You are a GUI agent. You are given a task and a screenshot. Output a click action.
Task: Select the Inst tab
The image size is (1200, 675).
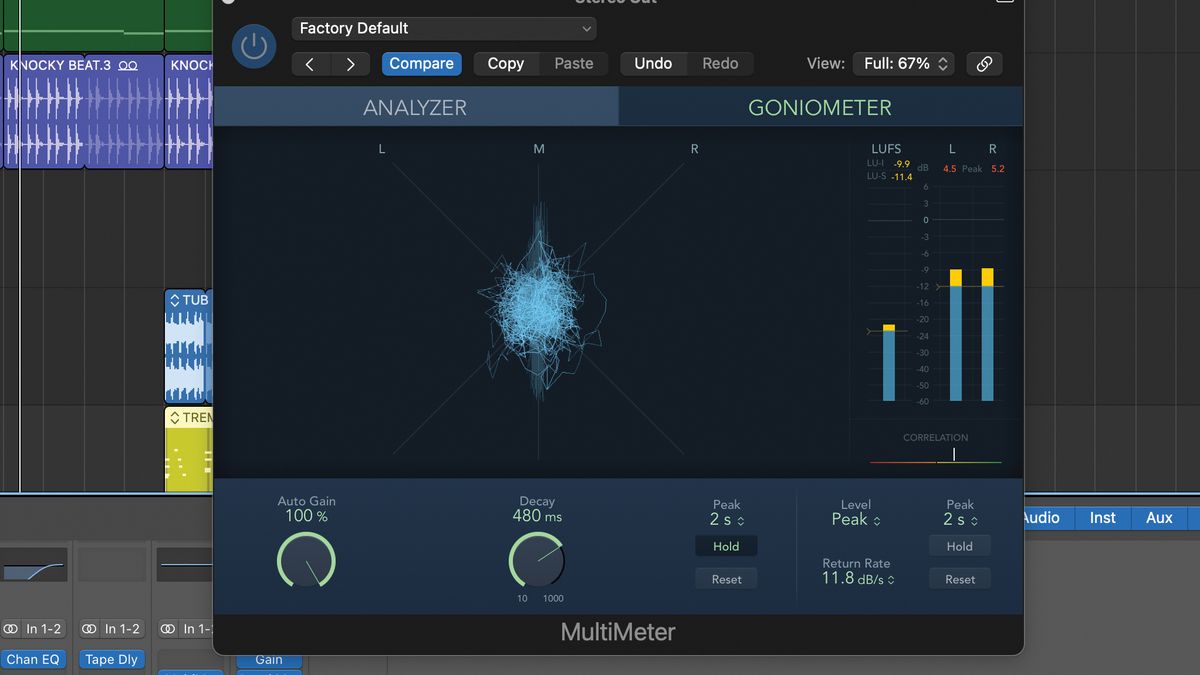[x=1101, y=518]
